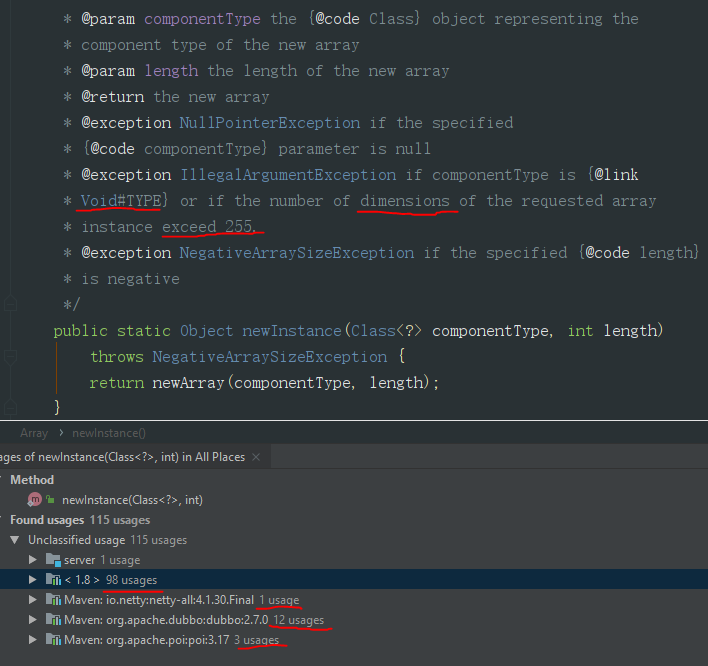Click the server module folder icon
Image resolution: width=708 pixels, height=666 pixels.
tap(53, 560)
